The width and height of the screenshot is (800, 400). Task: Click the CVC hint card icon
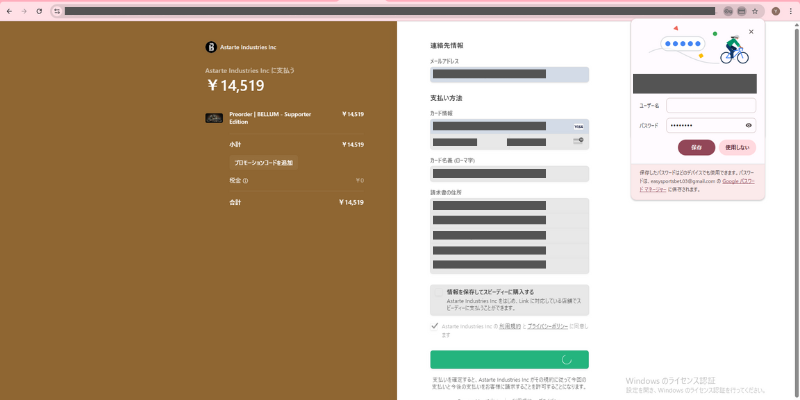click(x=578, y=140)
